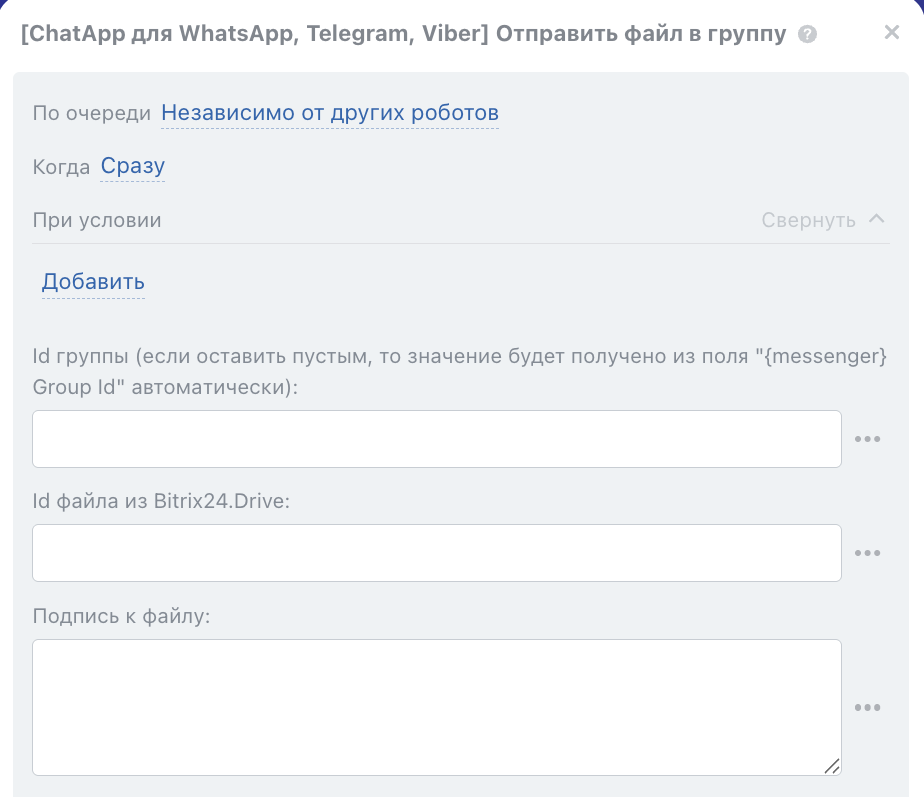Open value picker dots for Подпись к файлу
Image resolution: width=924 pixels, height=797 pixels.
tap(867, 708)
